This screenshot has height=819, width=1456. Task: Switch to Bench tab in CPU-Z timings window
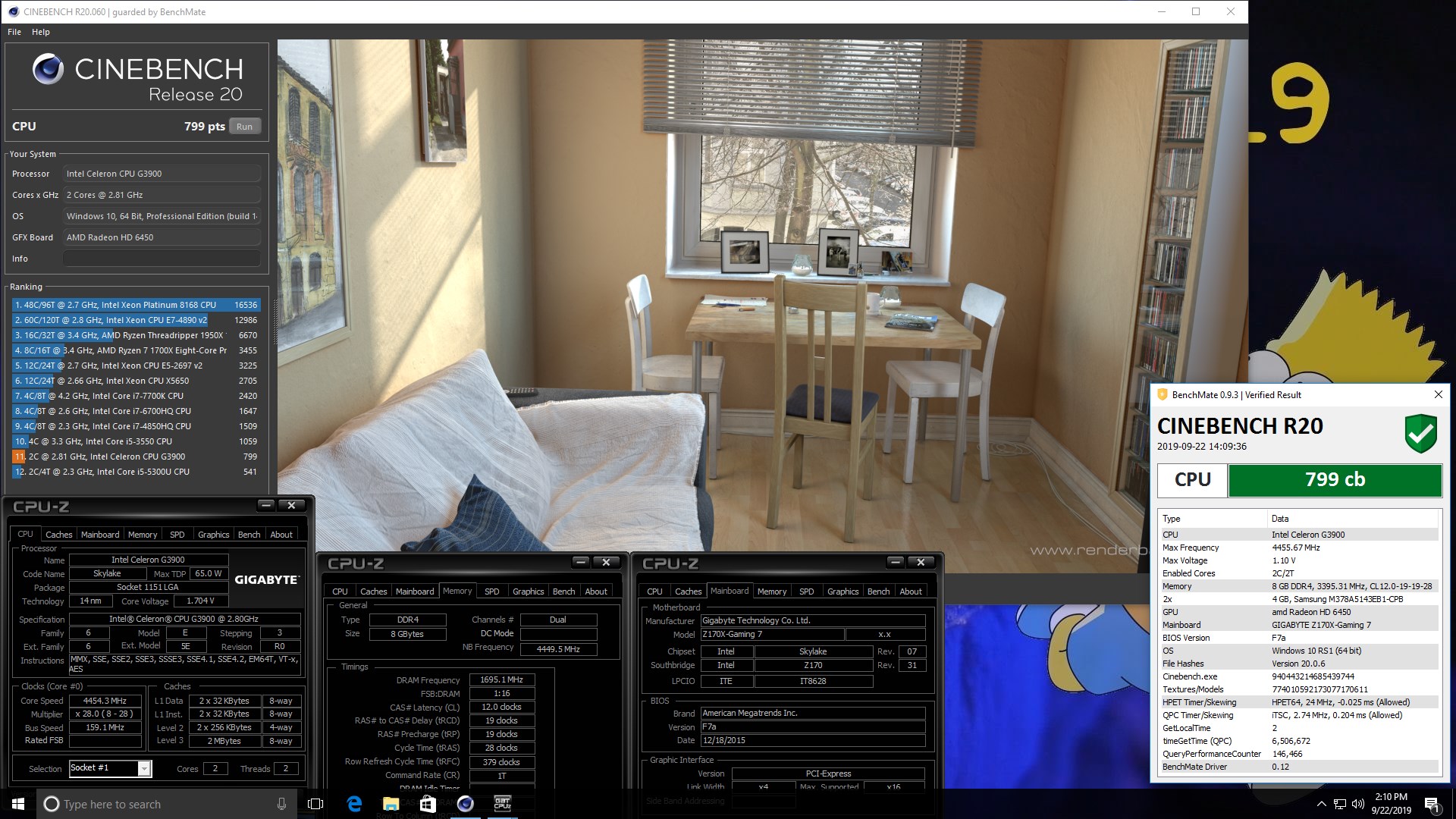click(563, 591)
